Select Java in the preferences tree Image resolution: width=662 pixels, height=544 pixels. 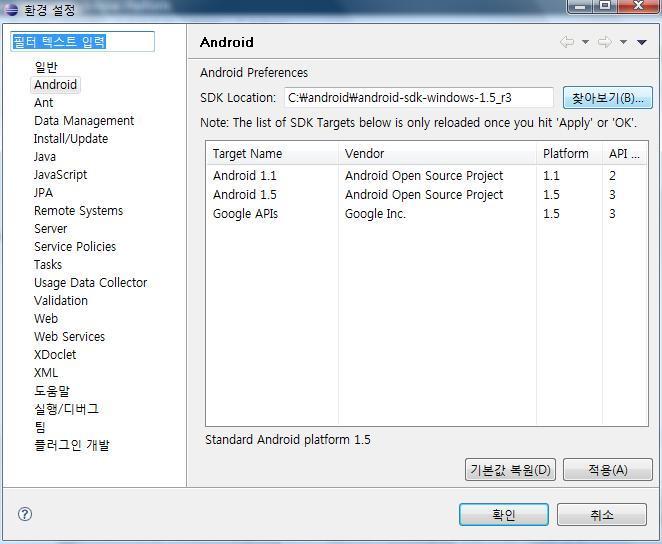pyautogui.click(x=45, y=157)
